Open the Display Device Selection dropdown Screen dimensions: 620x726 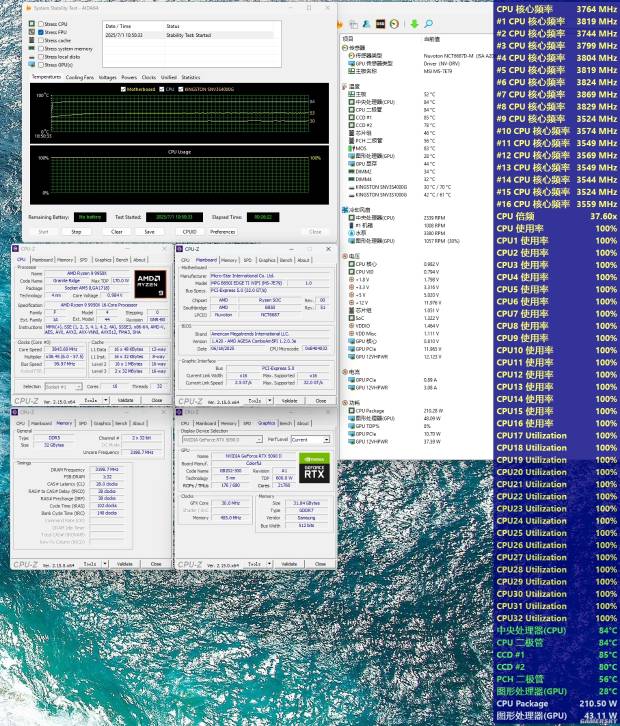coord(223,439)
